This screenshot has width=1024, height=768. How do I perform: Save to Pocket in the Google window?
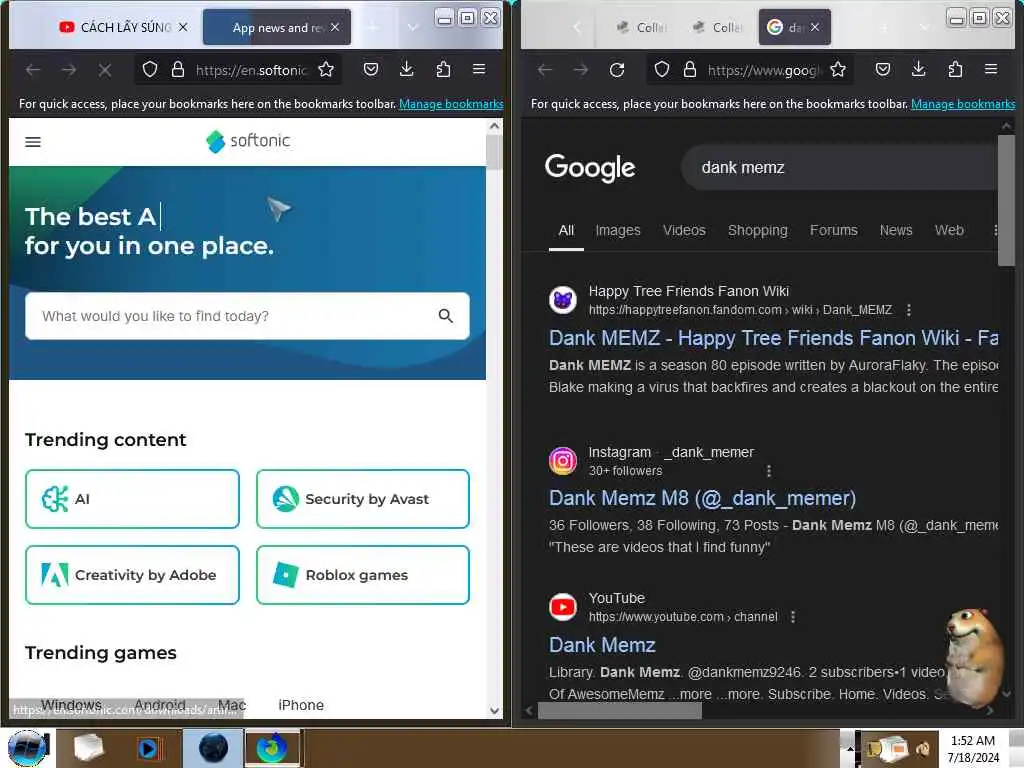[x=883, y=69]
